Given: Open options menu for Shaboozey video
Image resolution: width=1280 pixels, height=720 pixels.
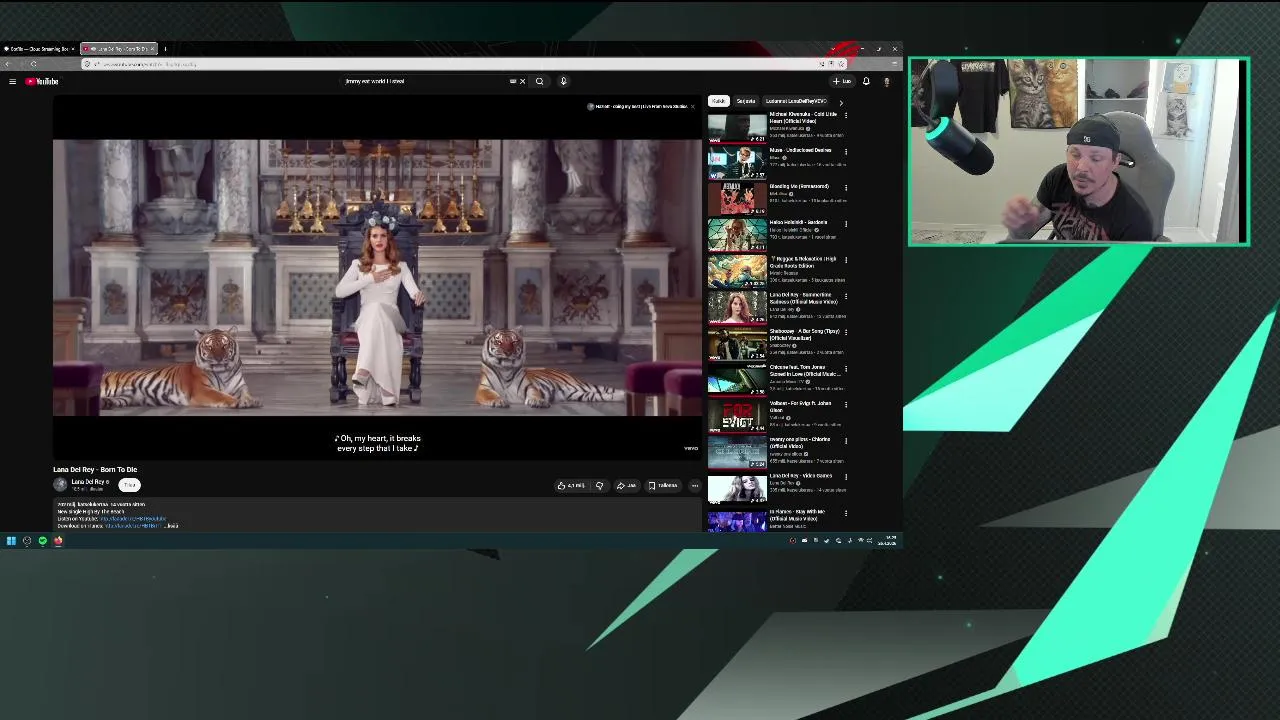Looking at the screenshot, I should click(846, 332).
